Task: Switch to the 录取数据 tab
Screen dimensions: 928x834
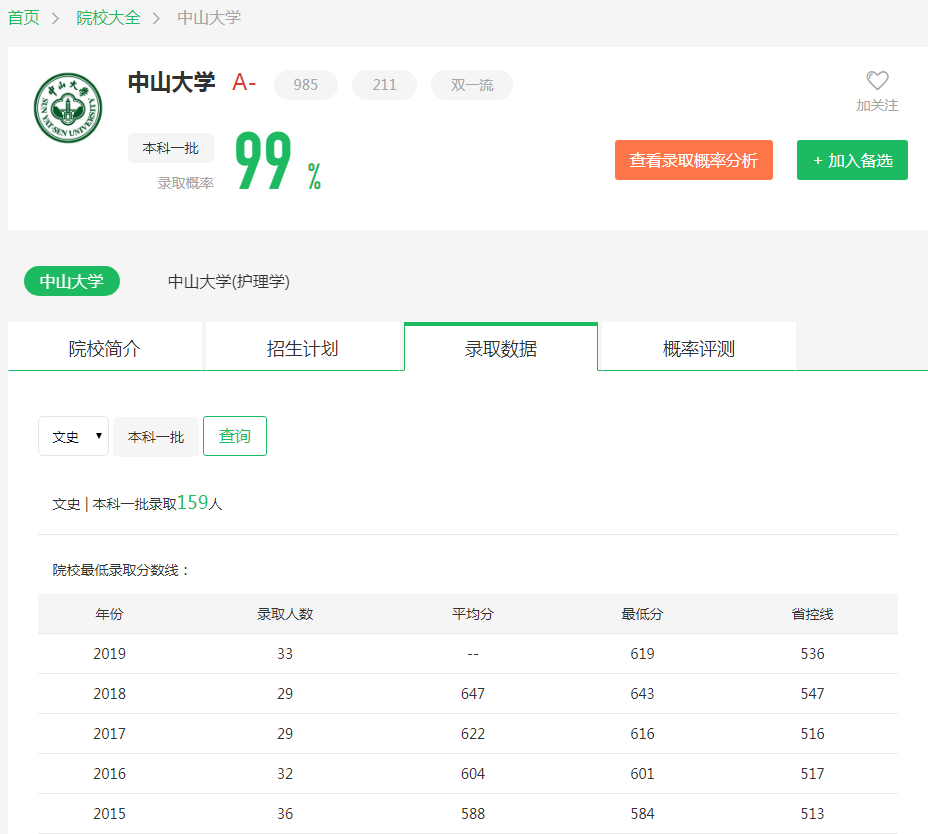Action: click(501, 348)
